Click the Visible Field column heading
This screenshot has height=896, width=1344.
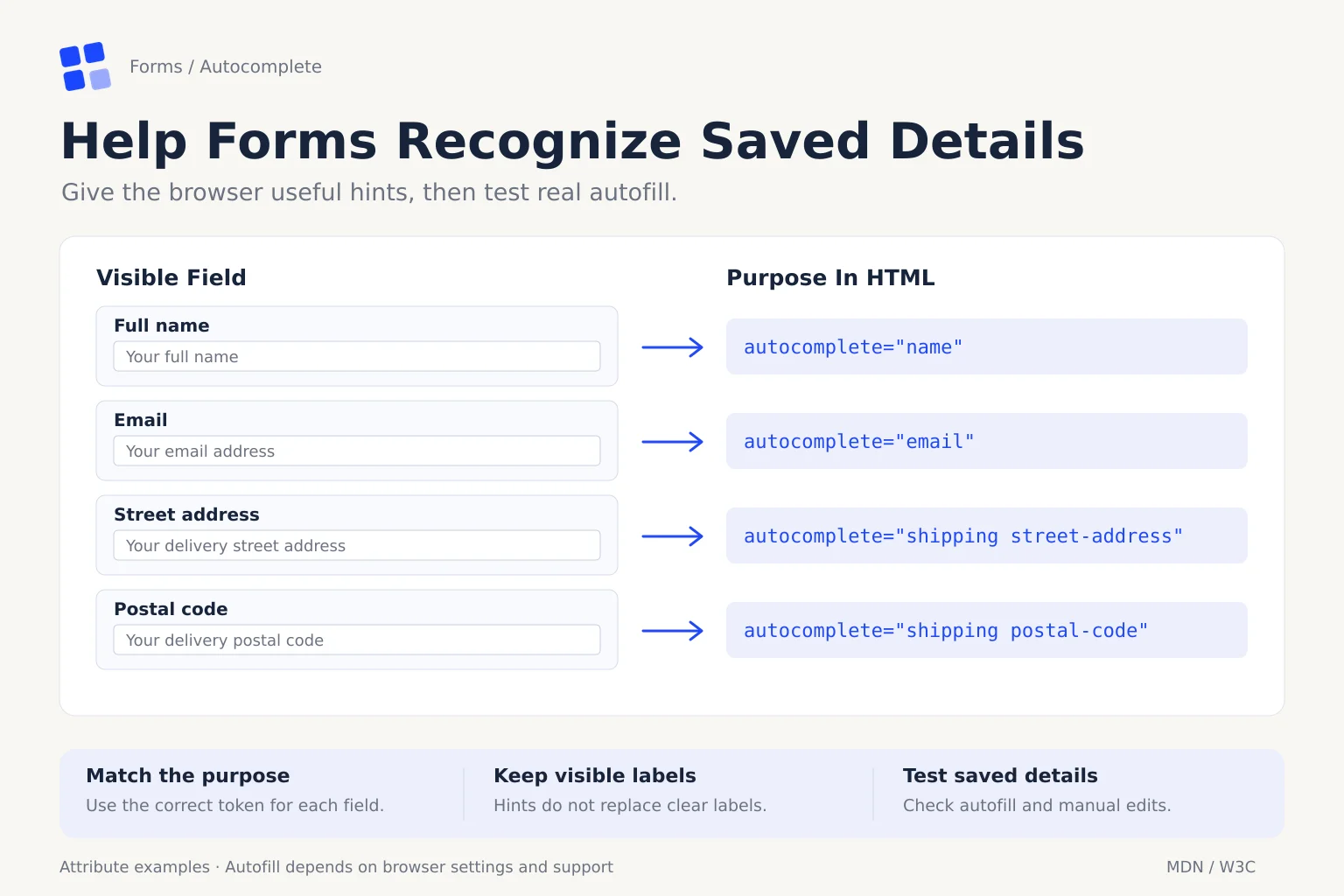click(x=171, y=277)
